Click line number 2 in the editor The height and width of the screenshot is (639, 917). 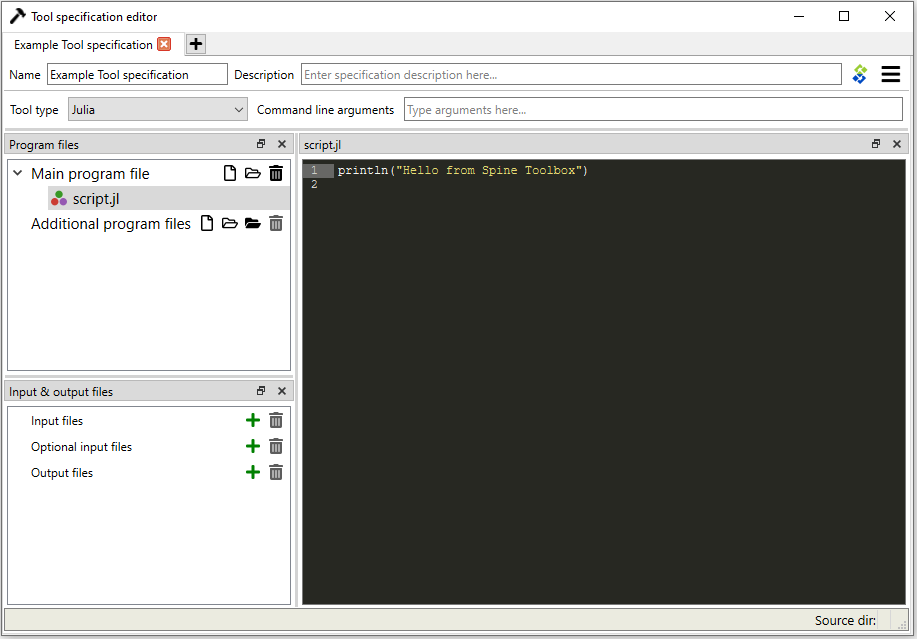point(315,184)
